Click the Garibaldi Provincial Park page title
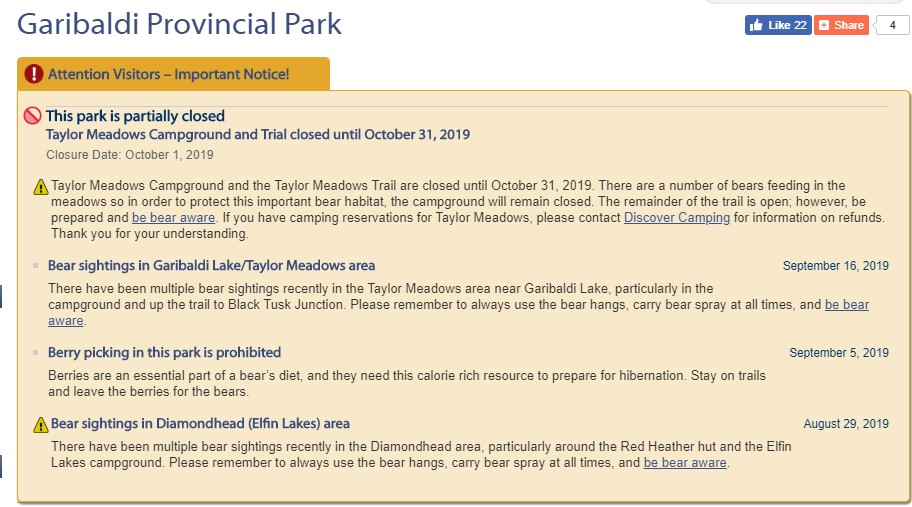Screen dimensions: 912x507 click(179, 24)
